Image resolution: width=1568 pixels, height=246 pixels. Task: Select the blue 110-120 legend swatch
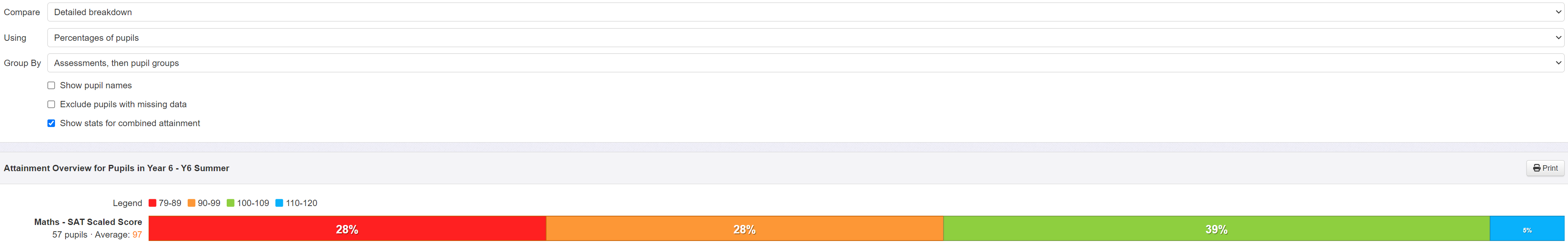(x=280, y=203)
